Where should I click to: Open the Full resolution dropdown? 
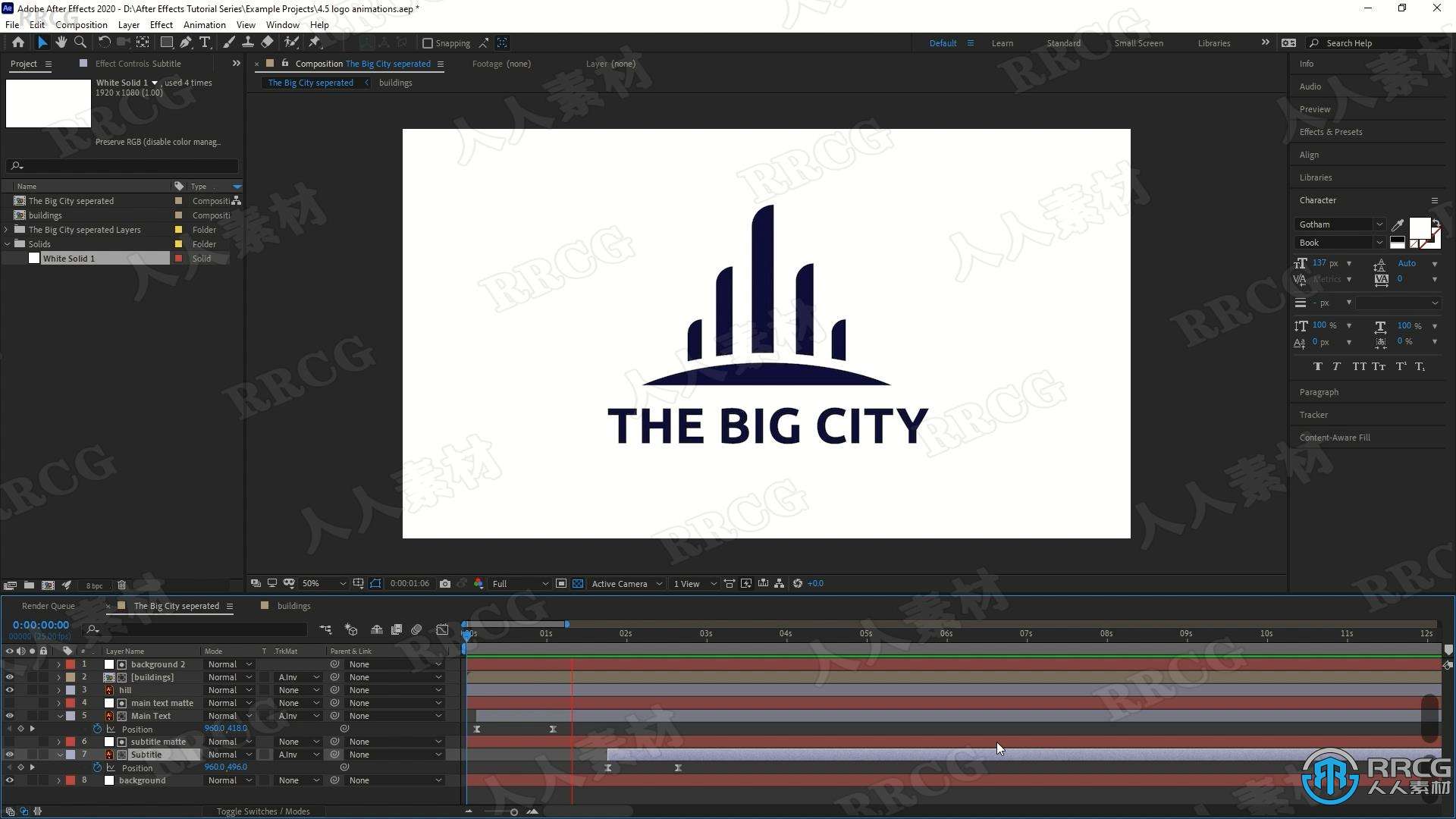(x=520, y=584)
